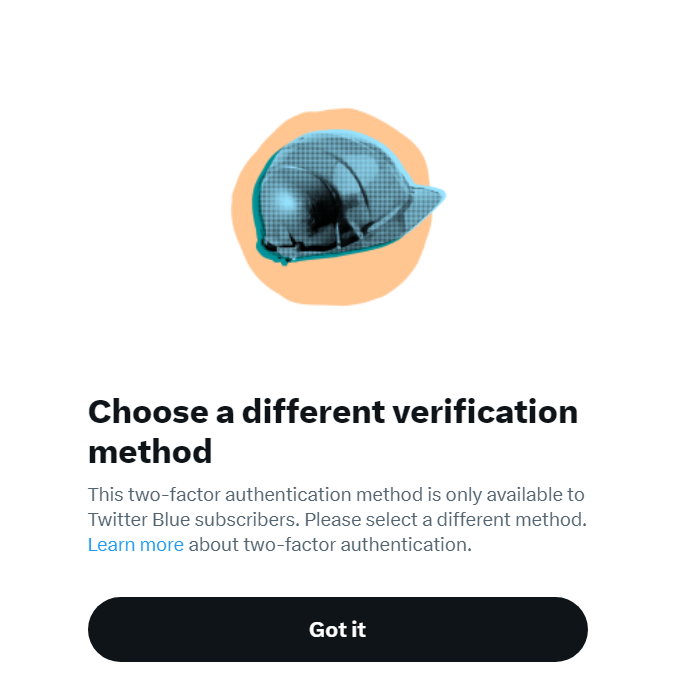The width and height of the screenshot is (676, 687).
Task: Click the 'Choose a different verification' heading line
Action: coord(333,412)
